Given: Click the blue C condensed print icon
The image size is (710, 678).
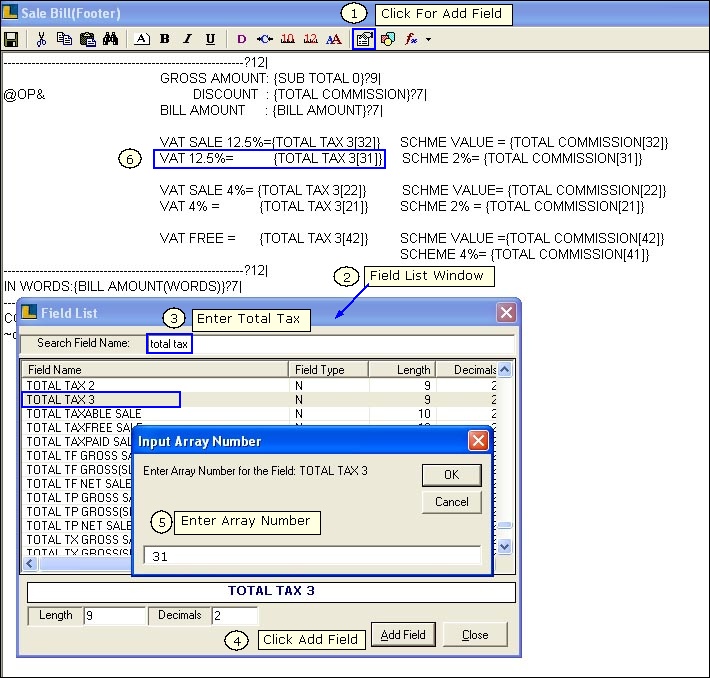Looking at the screenshot, I should coord(265,39).
